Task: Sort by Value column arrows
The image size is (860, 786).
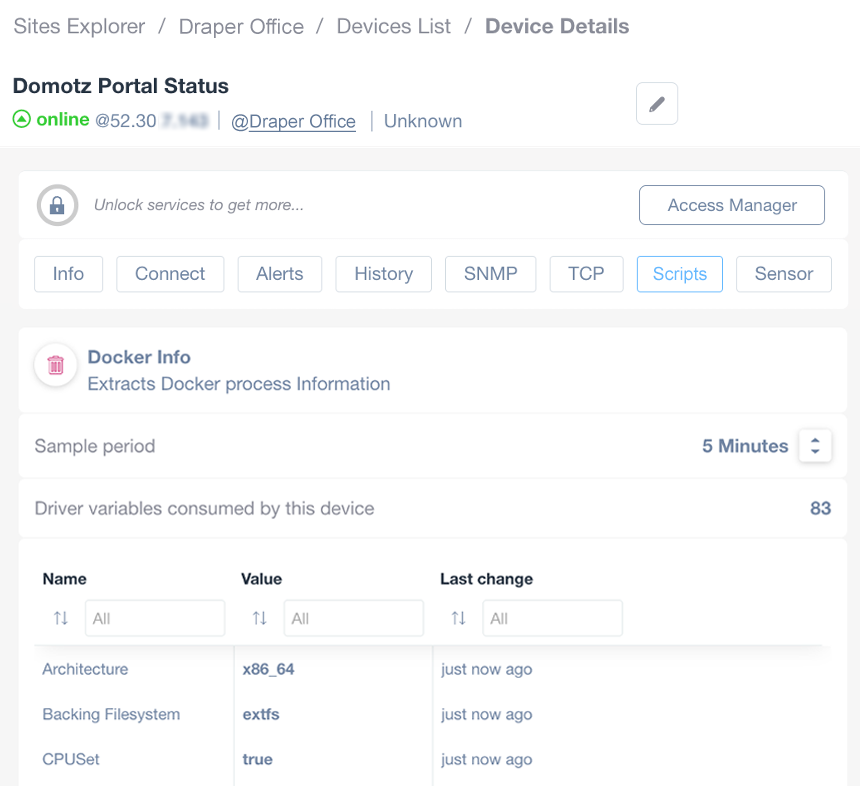Action: pos(259,619)
